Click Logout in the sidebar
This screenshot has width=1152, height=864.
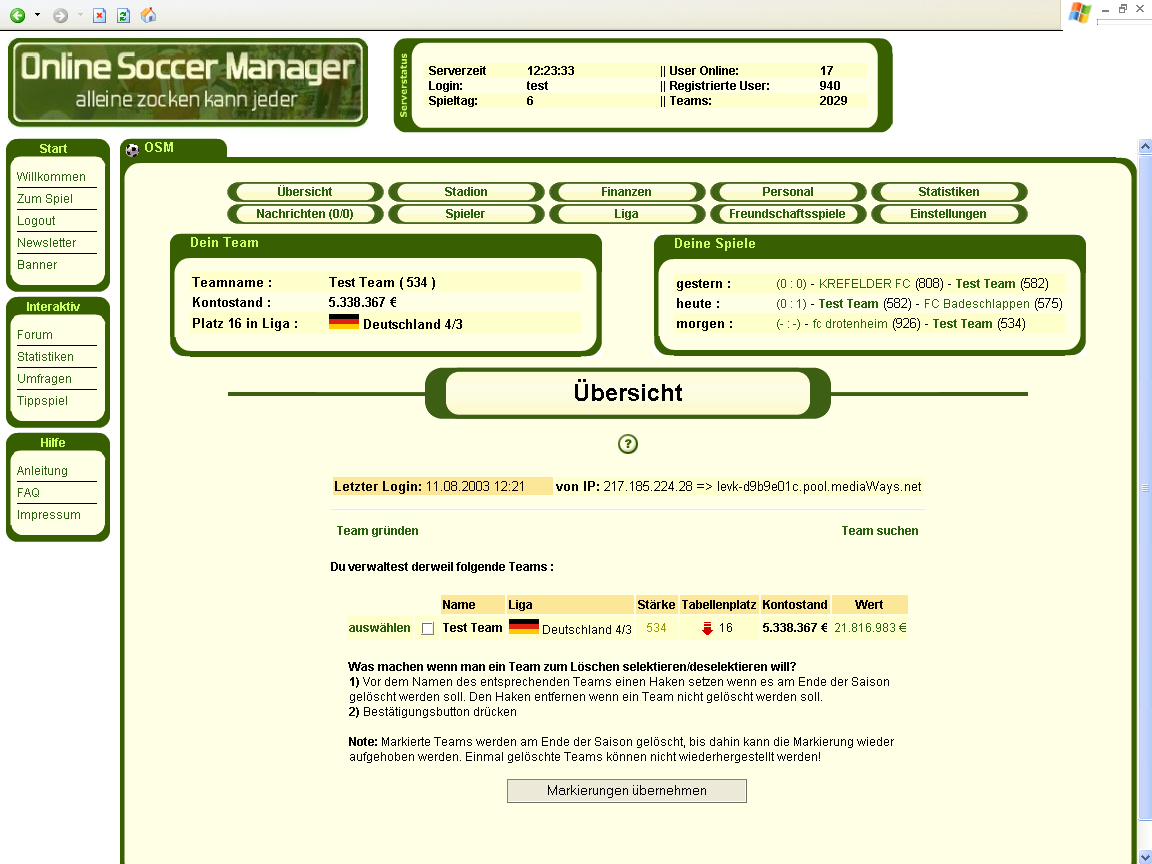pos(36,221)
